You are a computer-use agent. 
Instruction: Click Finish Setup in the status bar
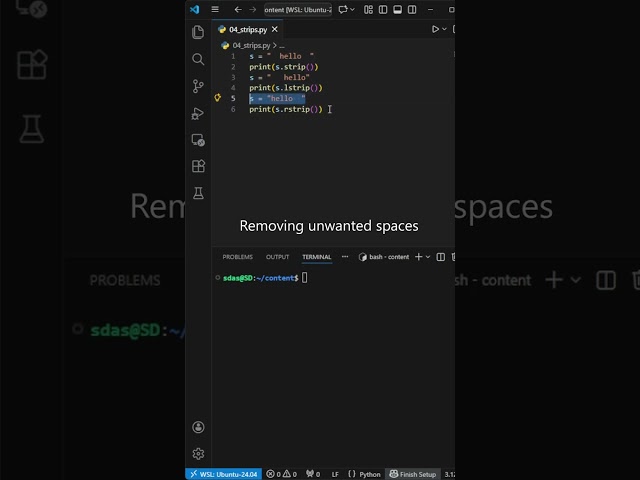point(413,474)
